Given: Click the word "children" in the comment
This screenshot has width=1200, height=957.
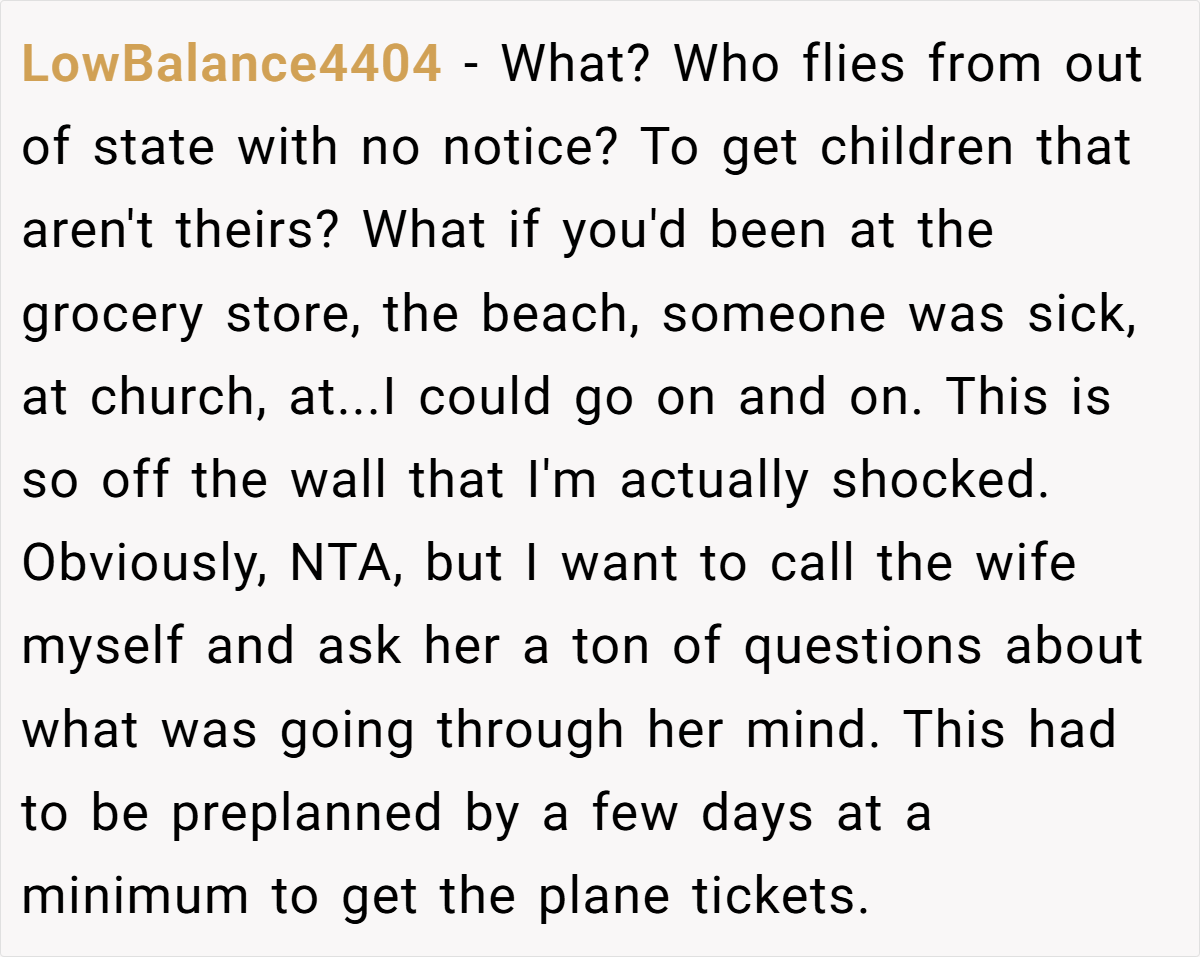Looking at the screenshot, I should [x=918, y=150].
